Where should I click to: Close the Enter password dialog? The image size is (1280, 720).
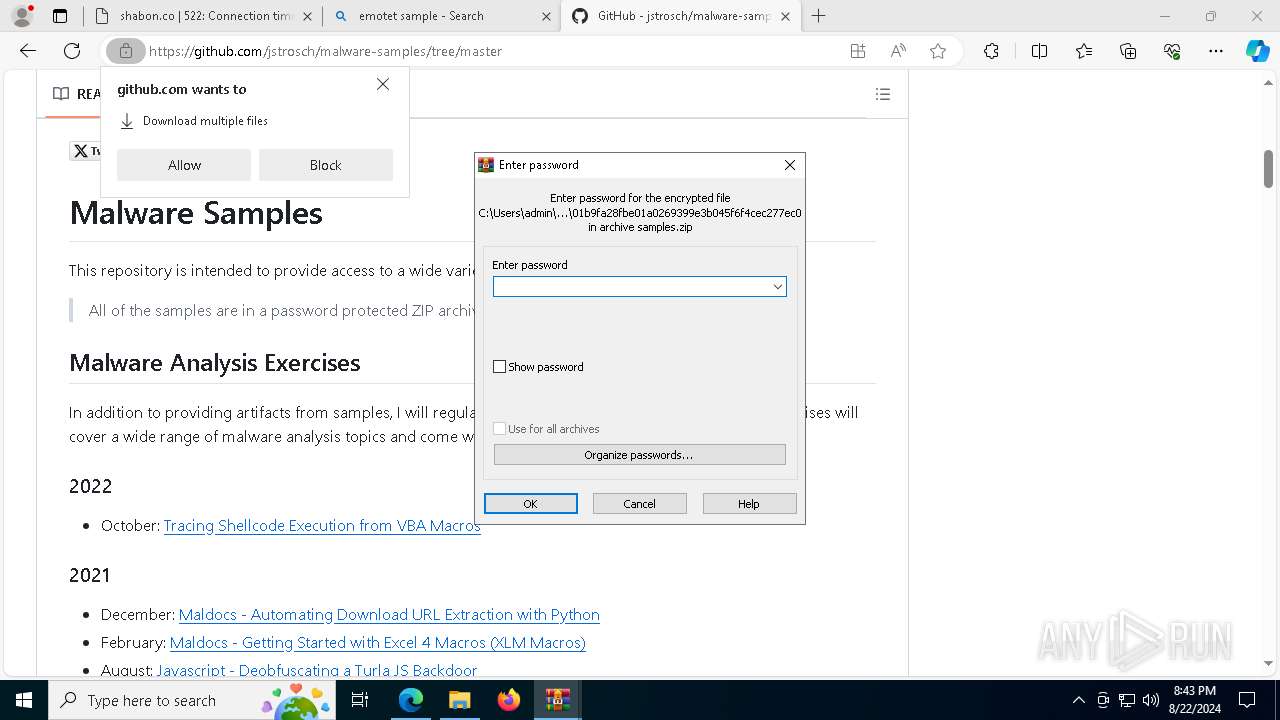790,165
